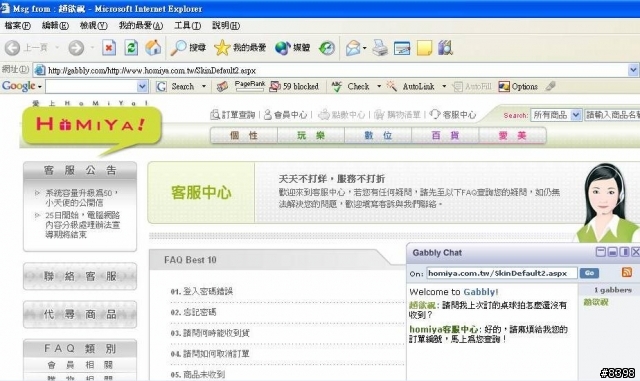Image resolution: width=640 pixels, height=381 pixels.
Task: Click the Homiya product name search field
Action: (613, 115)
